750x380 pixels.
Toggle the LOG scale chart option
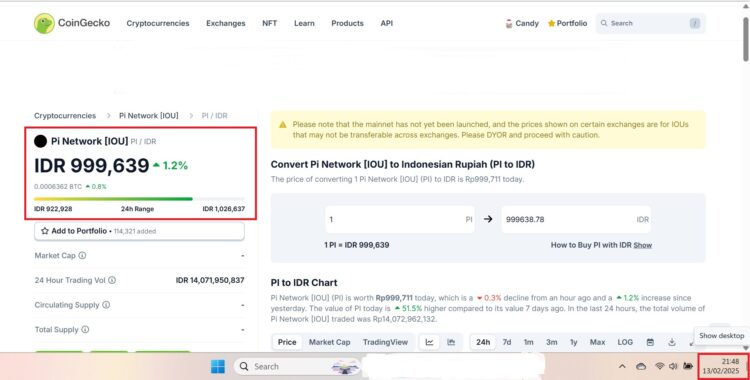625,342
